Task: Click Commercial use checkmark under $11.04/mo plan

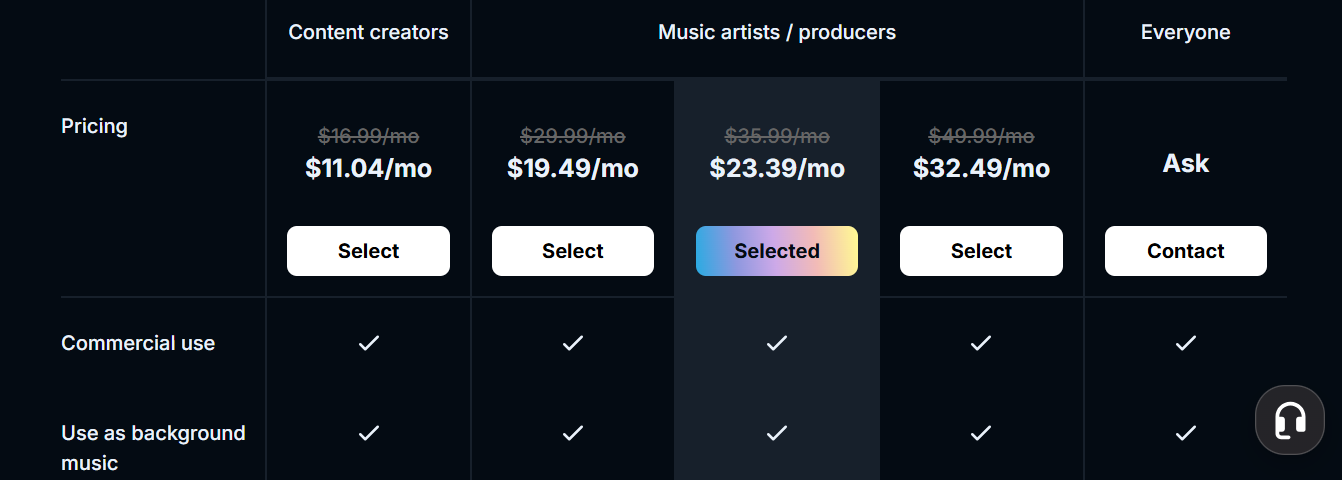Action: [369, 343]
